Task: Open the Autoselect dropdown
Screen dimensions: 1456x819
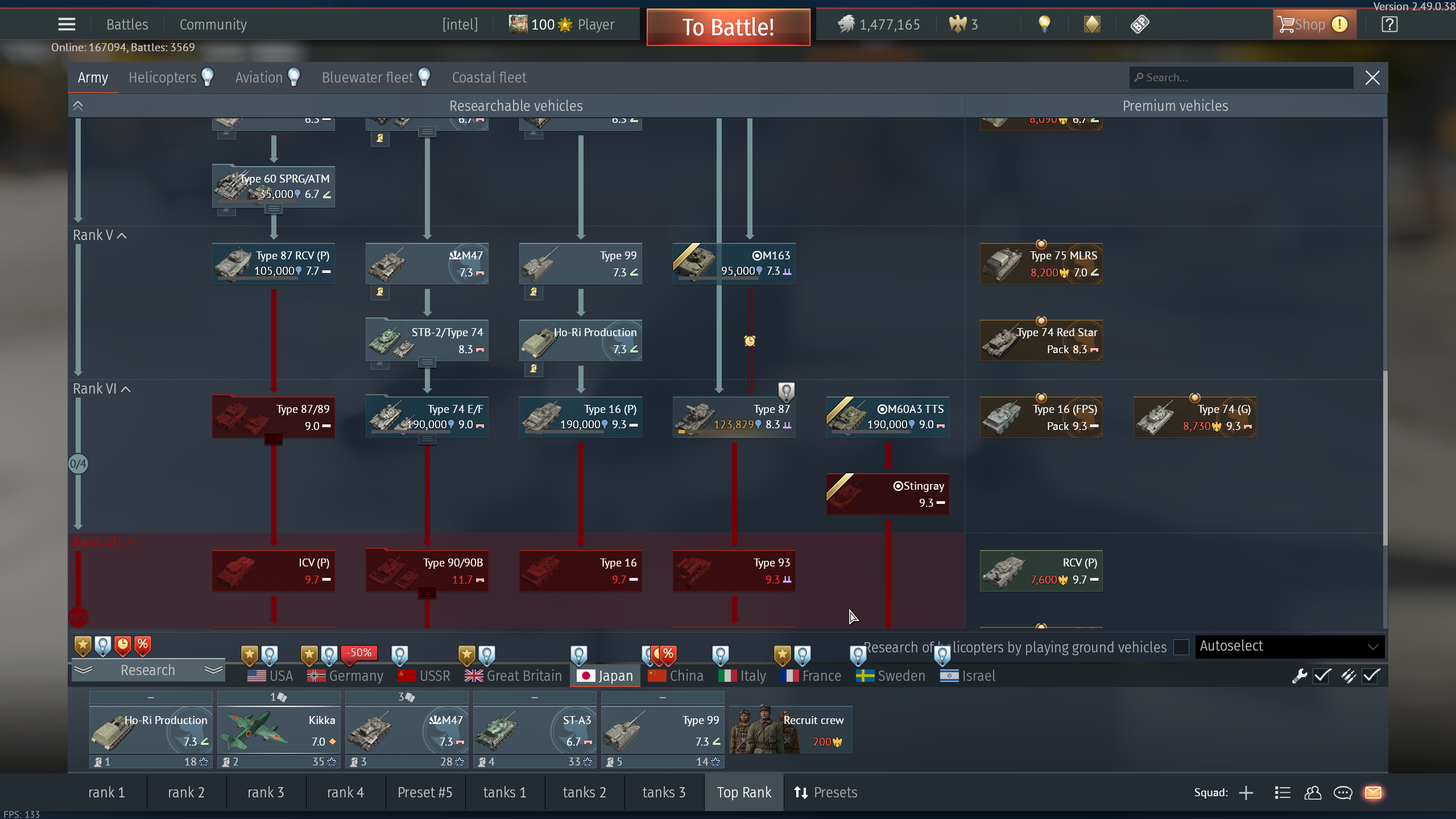Action: (x=1289, y=646)
